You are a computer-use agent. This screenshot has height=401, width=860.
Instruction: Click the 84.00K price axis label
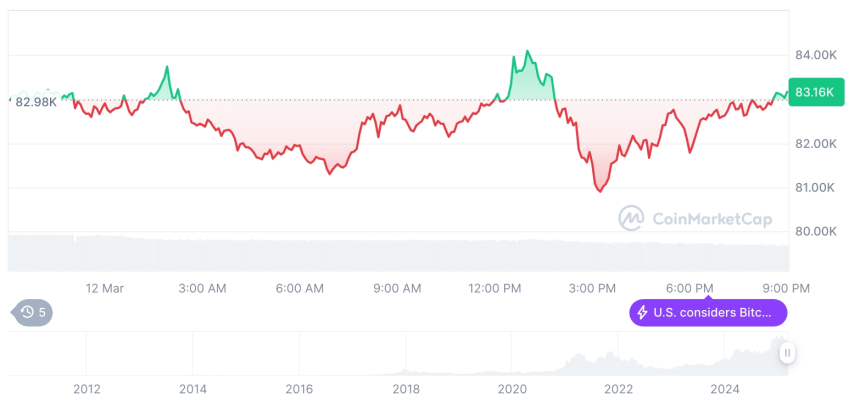pyautogui.click(x=815, y=54)
